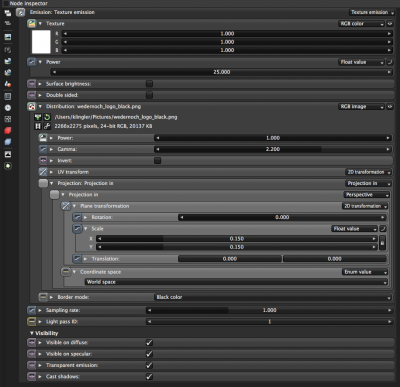
Task: Uncheck Visible on specular
Action: pos(149,354)
